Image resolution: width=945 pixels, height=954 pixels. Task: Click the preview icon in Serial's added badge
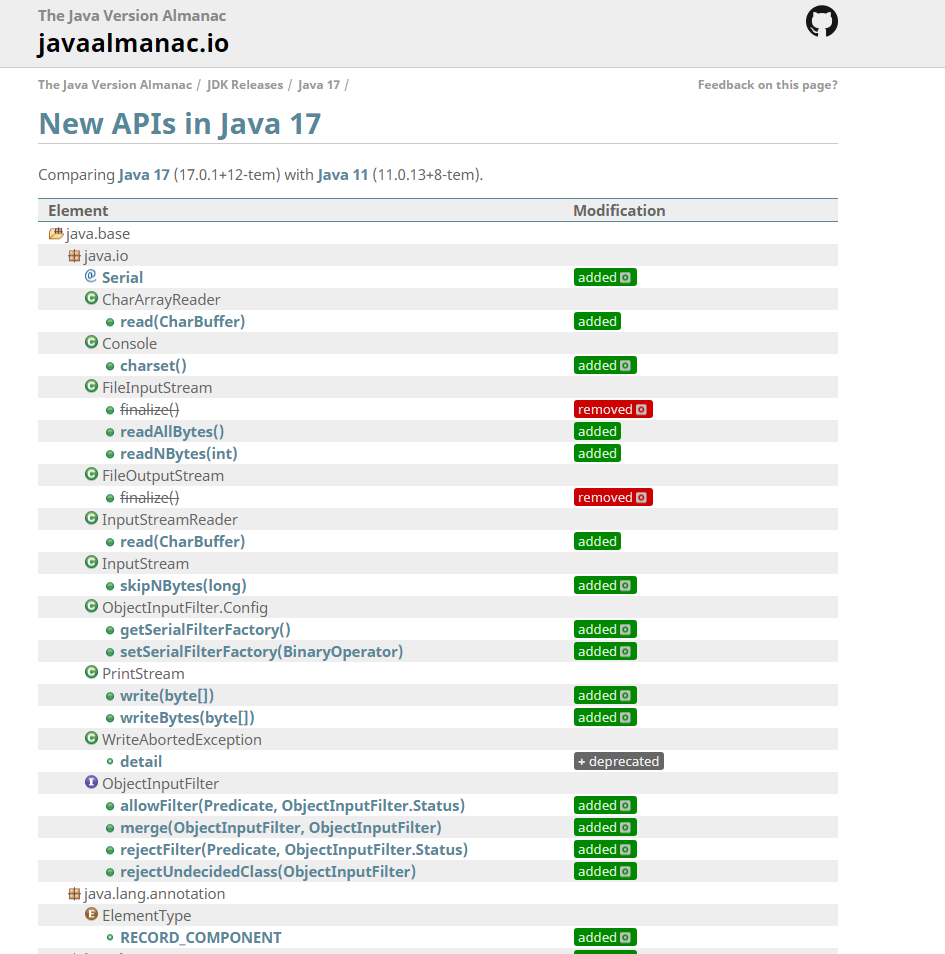tap(625, 277)
